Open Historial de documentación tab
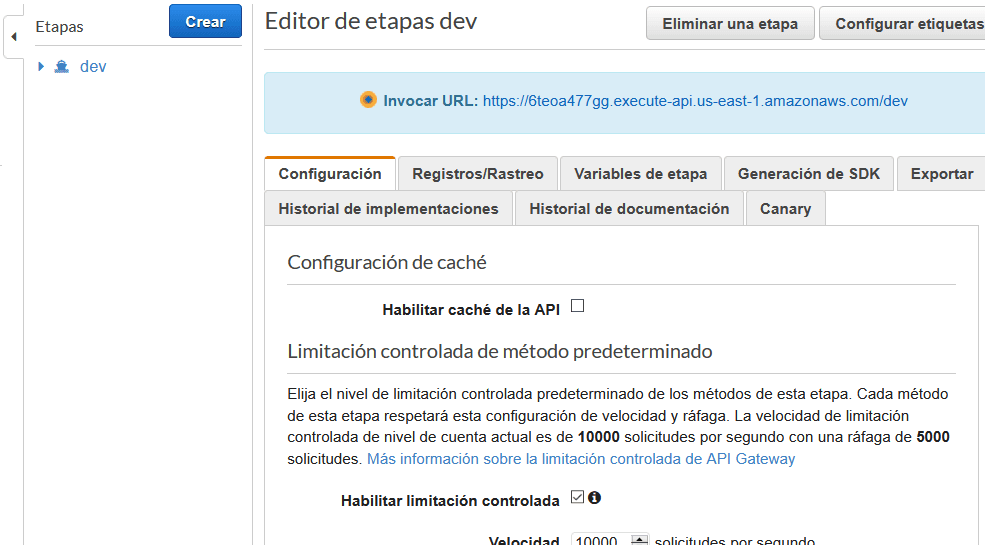The width and height of the screenshot is (985, 545). [x=629, y=209]
